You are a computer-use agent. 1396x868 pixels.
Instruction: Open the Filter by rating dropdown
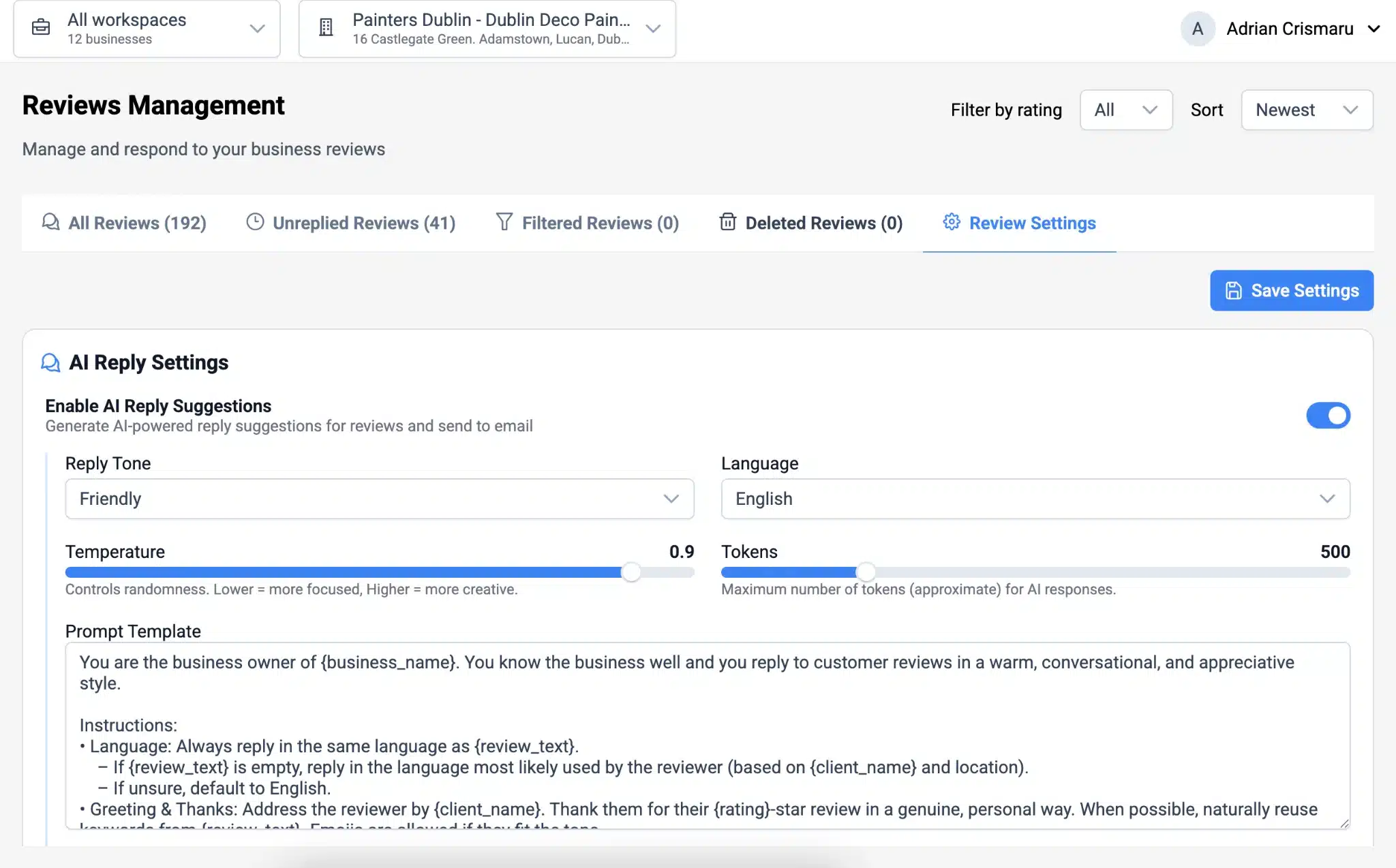coord(1125,110)
